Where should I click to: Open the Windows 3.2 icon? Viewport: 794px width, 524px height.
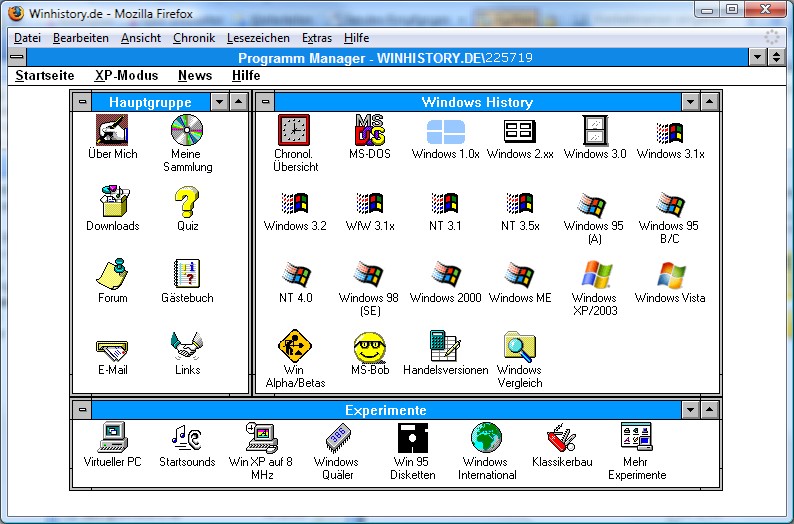pos(295,204)
